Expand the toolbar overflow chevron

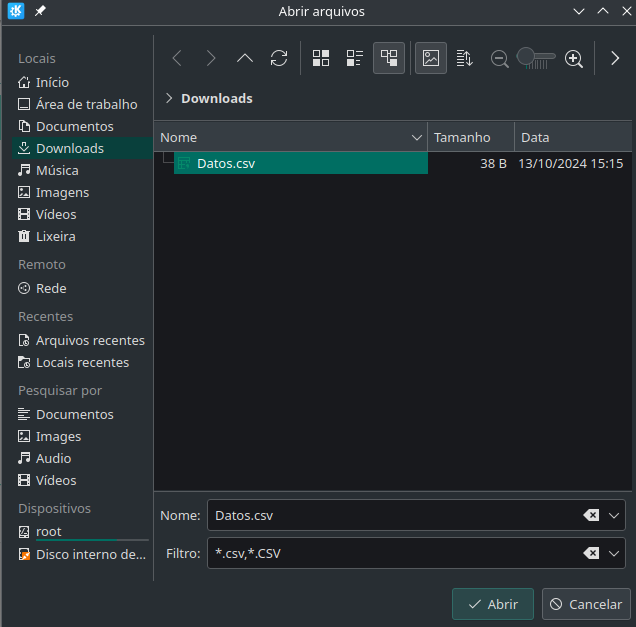[615, 58]
